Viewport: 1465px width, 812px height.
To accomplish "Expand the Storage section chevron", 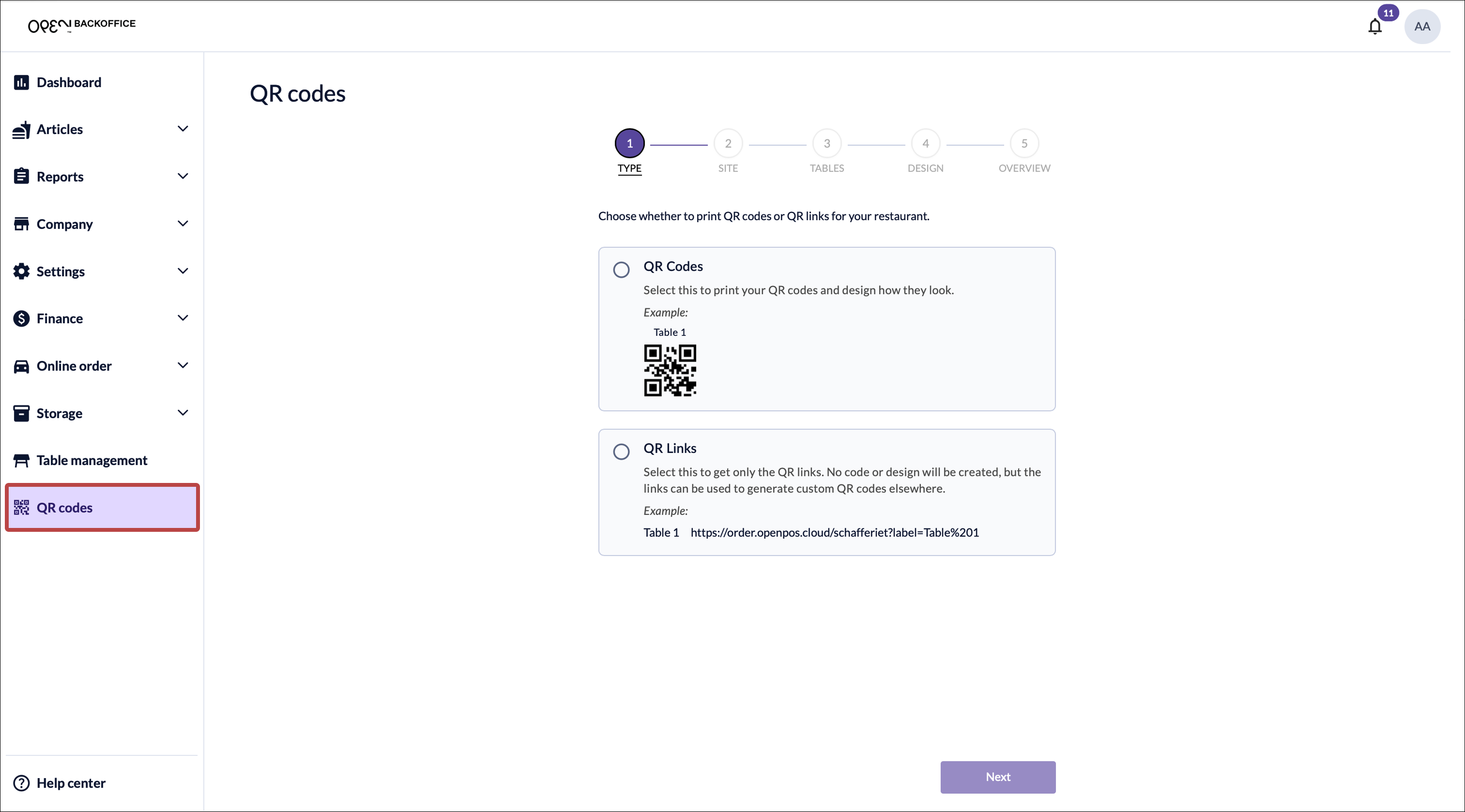I will [183, 413].
